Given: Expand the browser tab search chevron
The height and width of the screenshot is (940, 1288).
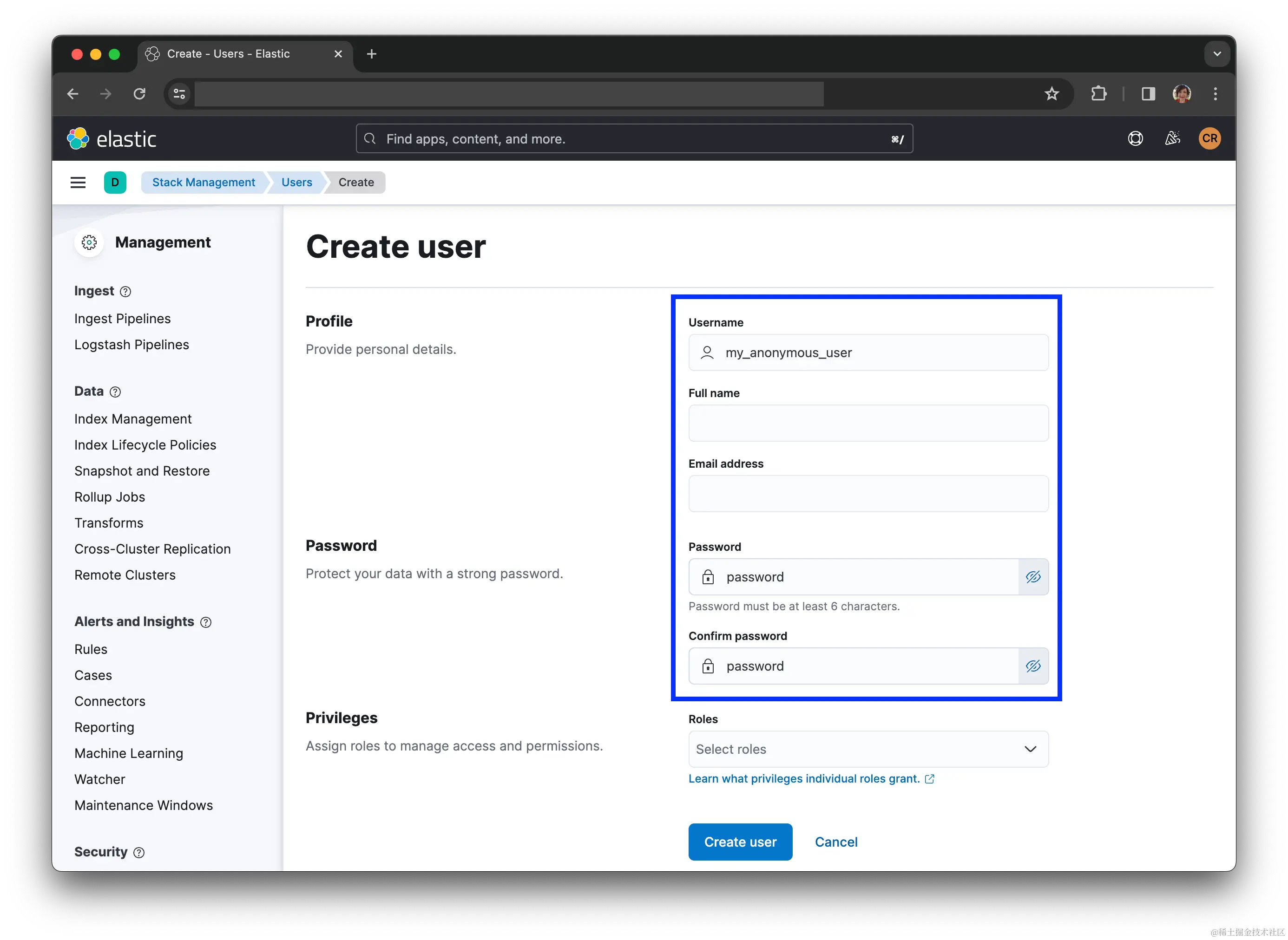Looking at the screenshot, I should [x=1217, y=54].
